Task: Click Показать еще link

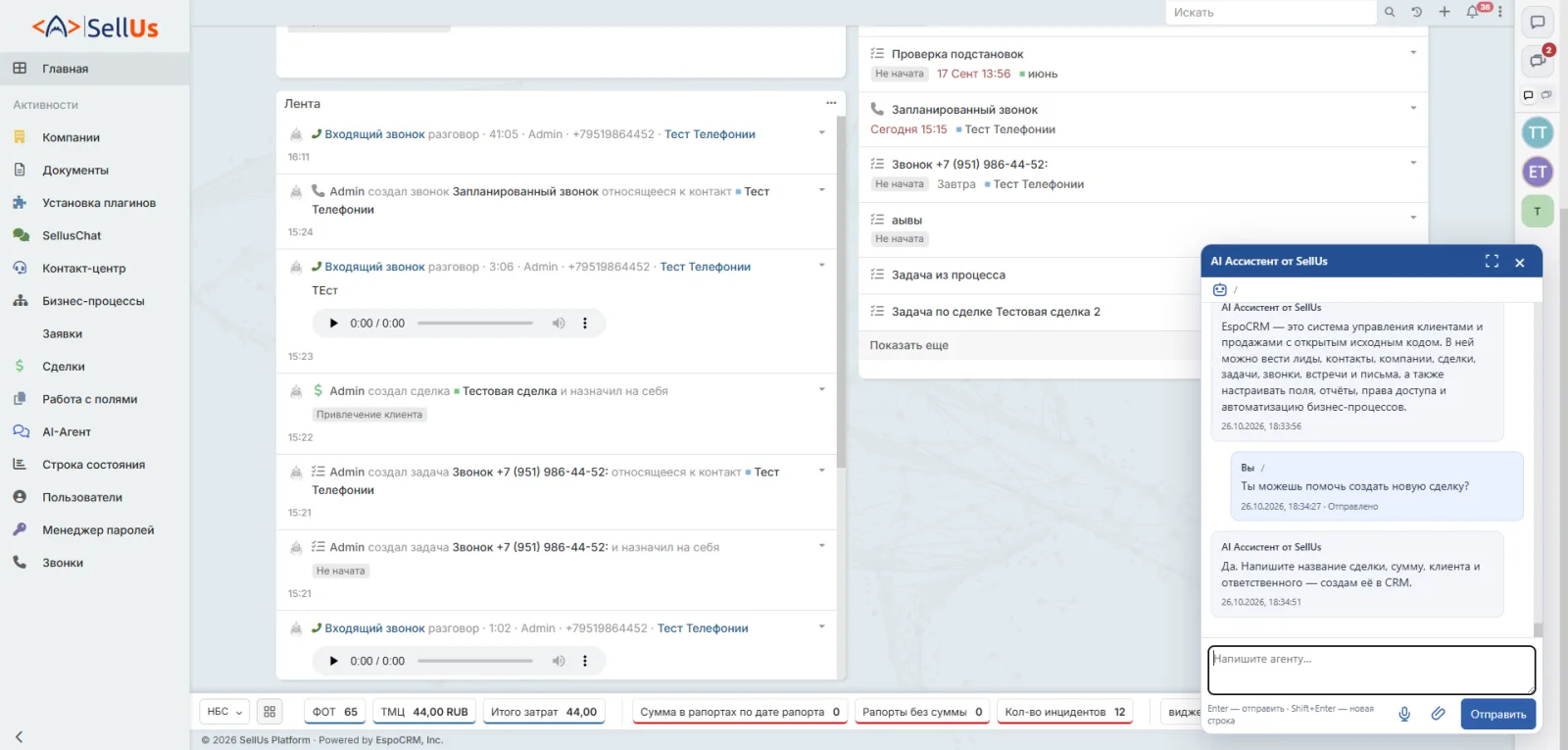Action: click(909, 345)
